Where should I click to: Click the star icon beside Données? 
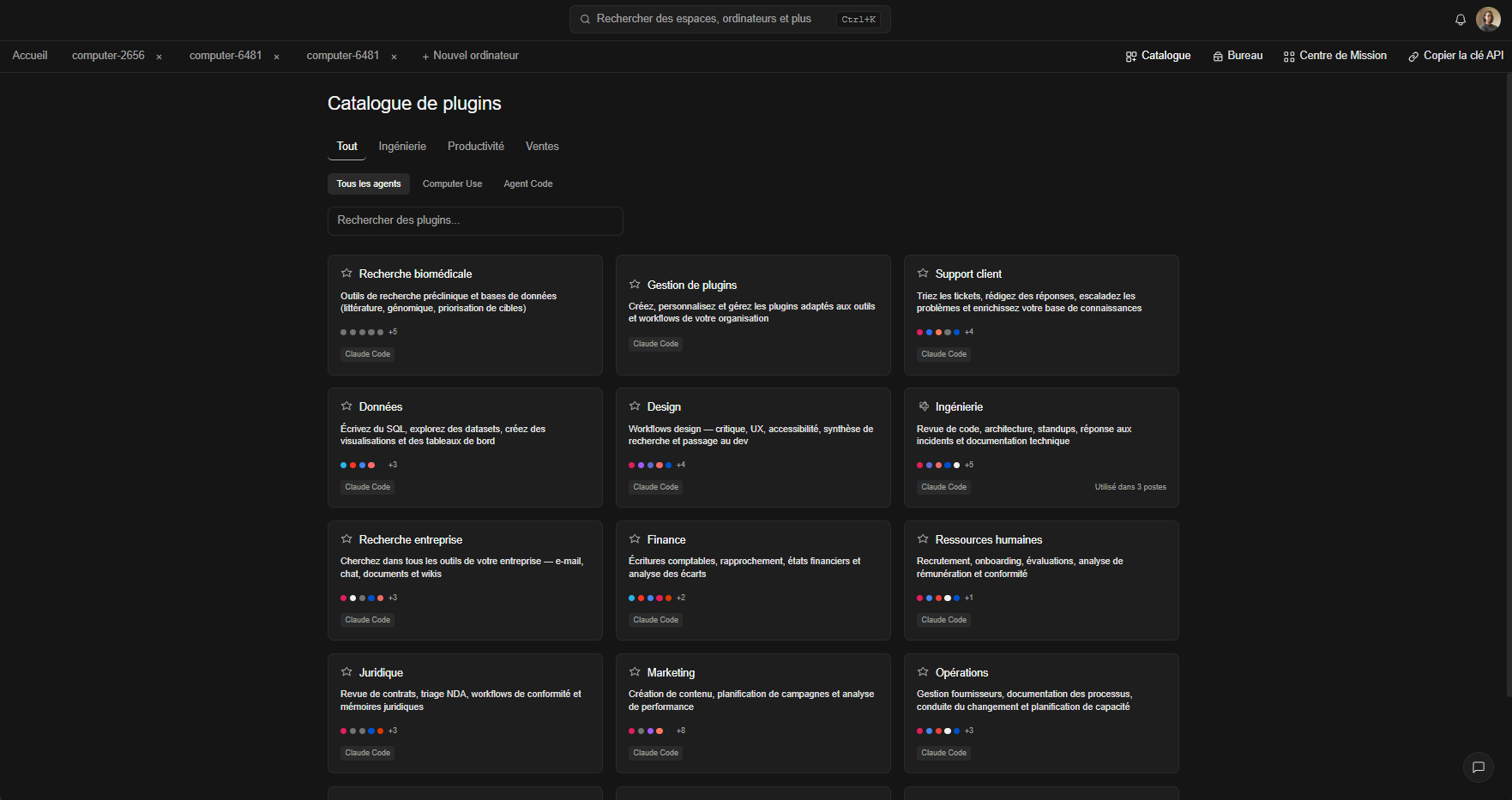346,406
